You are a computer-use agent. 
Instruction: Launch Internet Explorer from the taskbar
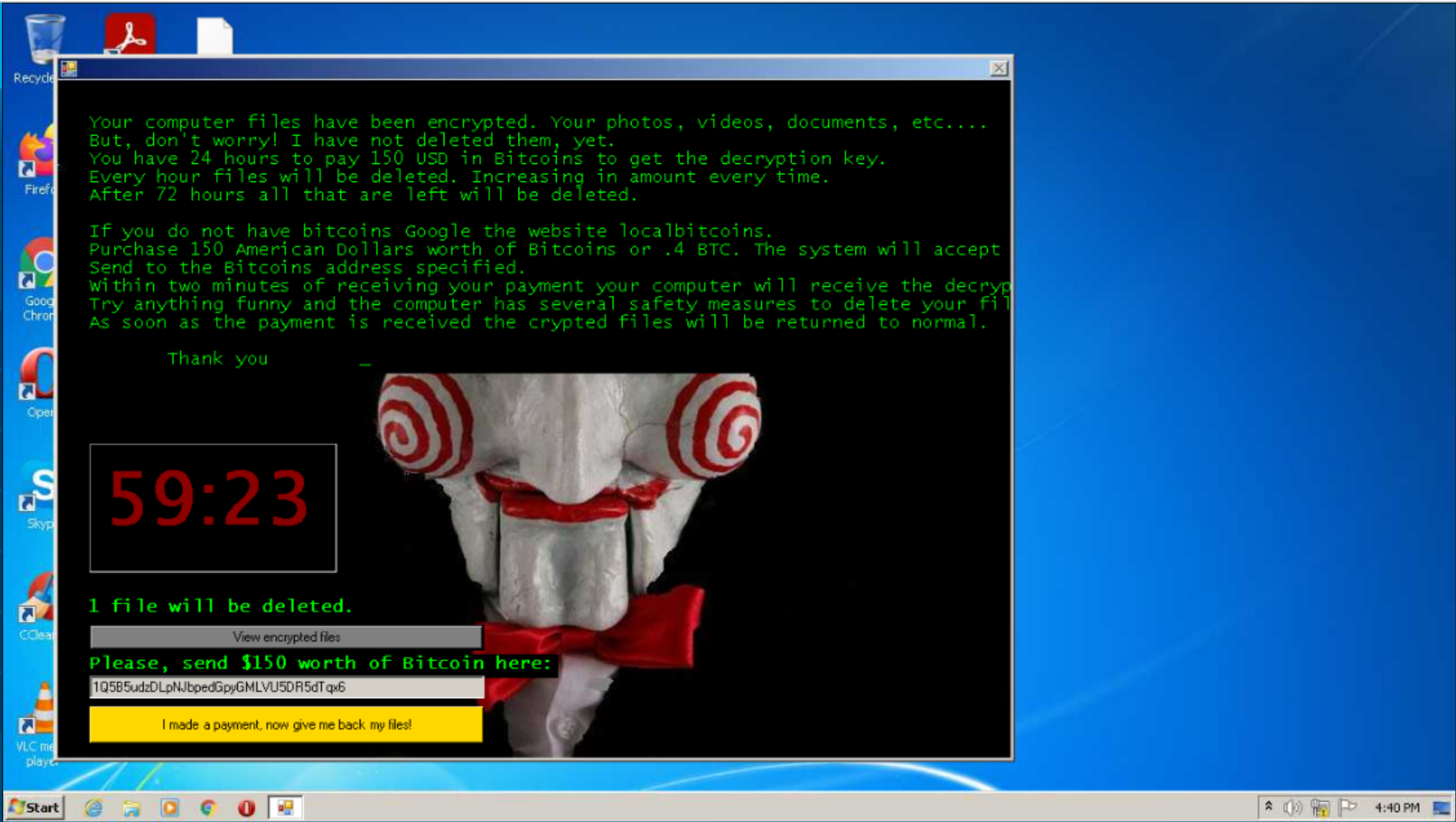[x=94, y=808]
